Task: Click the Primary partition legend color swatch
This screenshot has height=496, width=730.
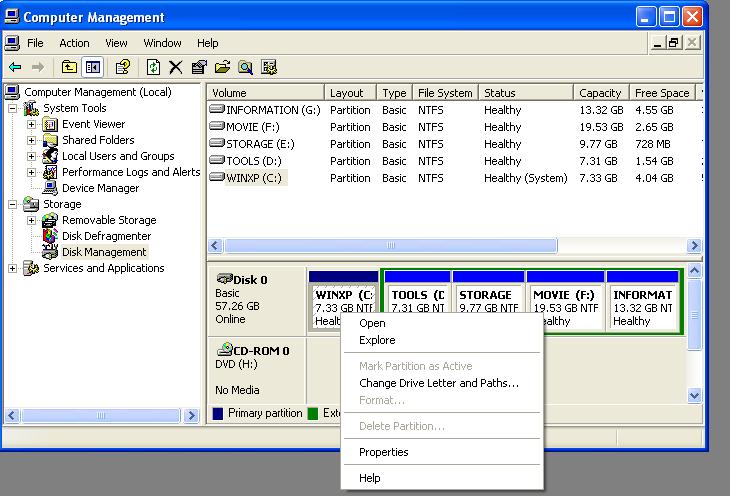Action: point(219,413)
